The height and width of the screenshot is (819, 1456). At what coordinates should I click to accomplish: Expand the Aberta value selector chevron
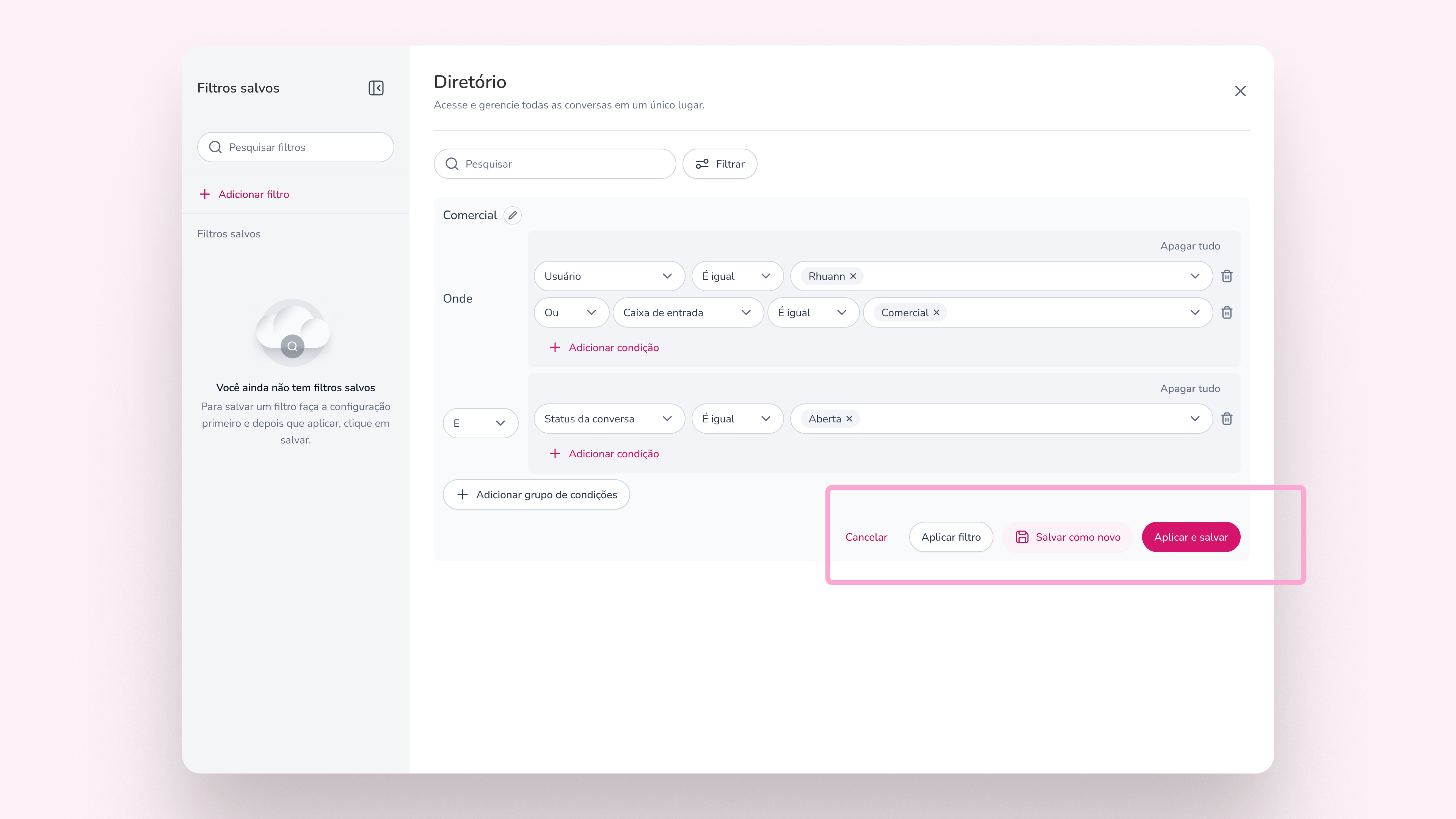coord(1194,419)
